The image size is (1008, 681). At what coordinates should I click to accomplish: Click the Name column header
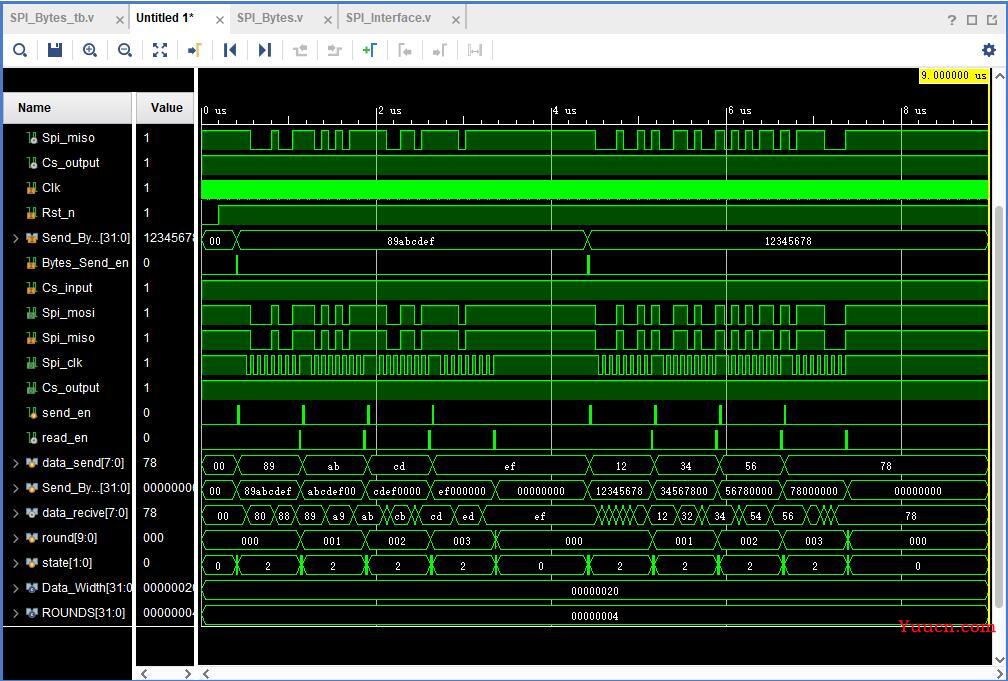click(68, 108)
